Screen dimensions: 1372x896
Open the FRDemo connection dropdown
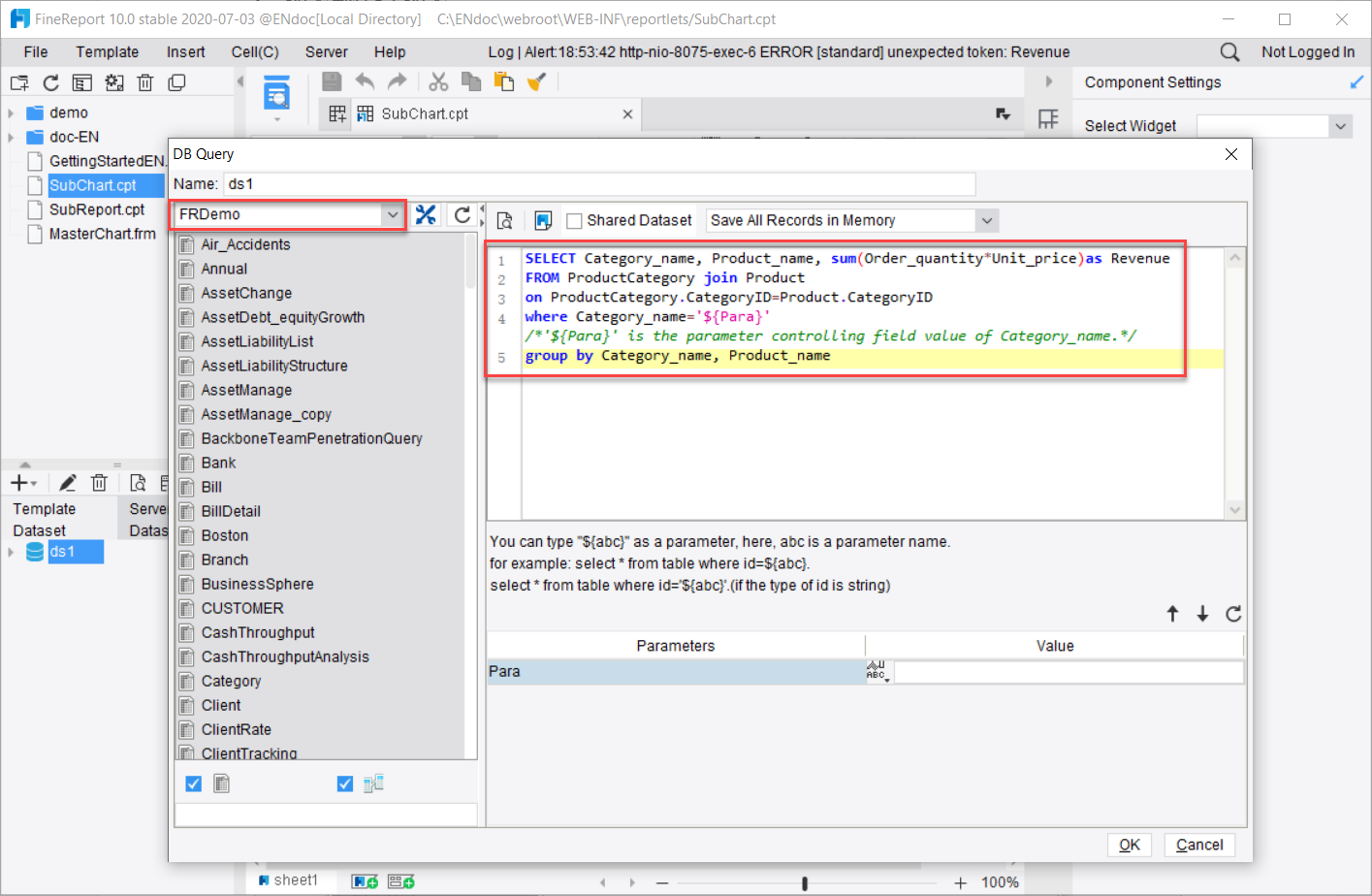point(393,215)
